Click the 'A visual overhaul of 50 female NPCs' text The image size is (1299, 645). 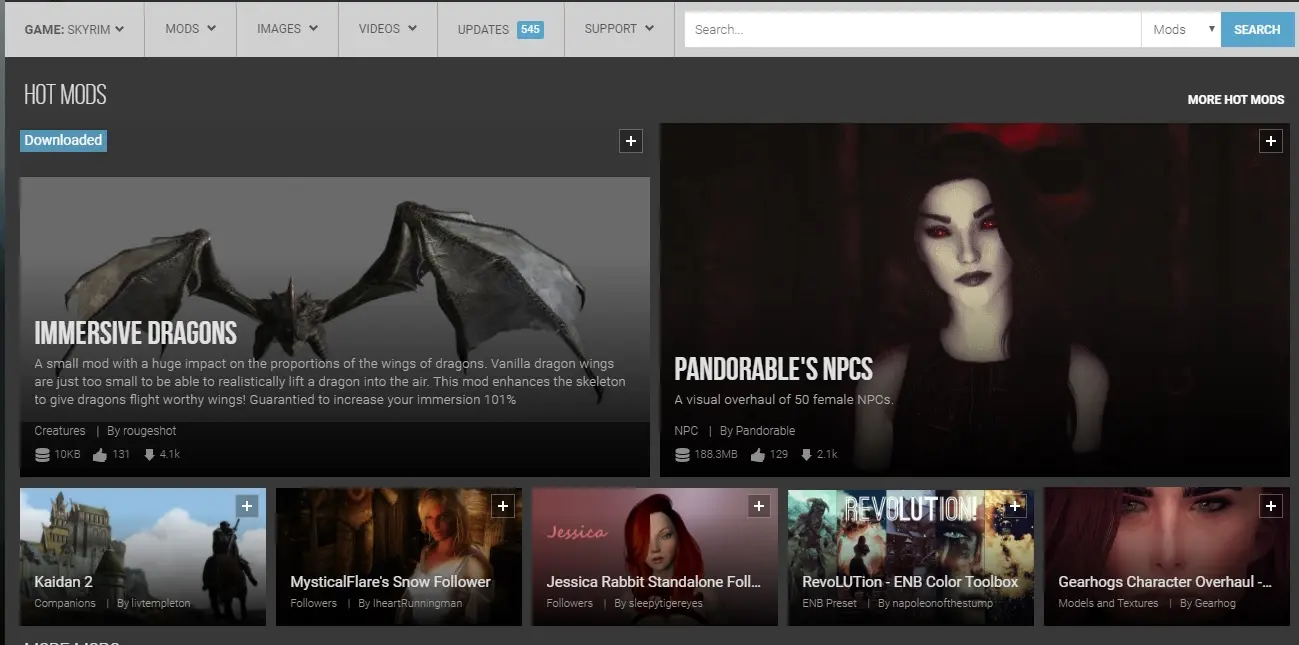783,400
